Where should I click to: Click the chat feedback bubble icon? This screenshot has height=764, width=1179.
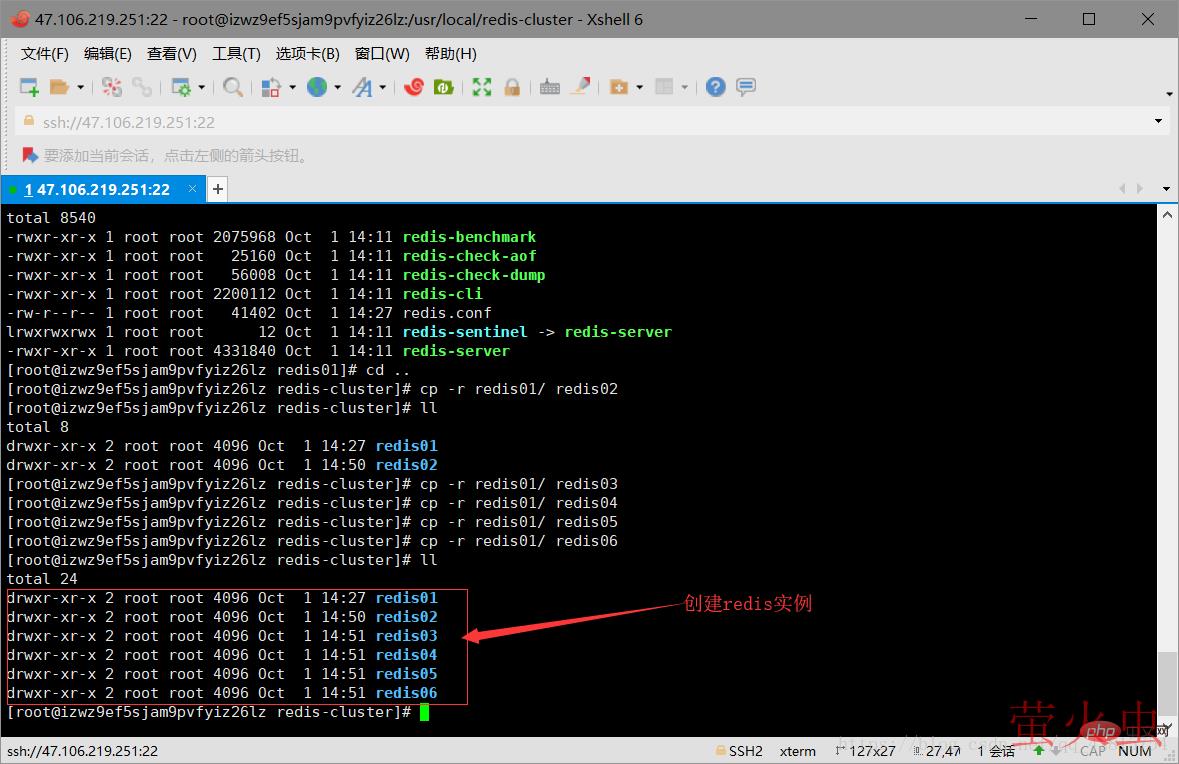click(x=746, y=88)
